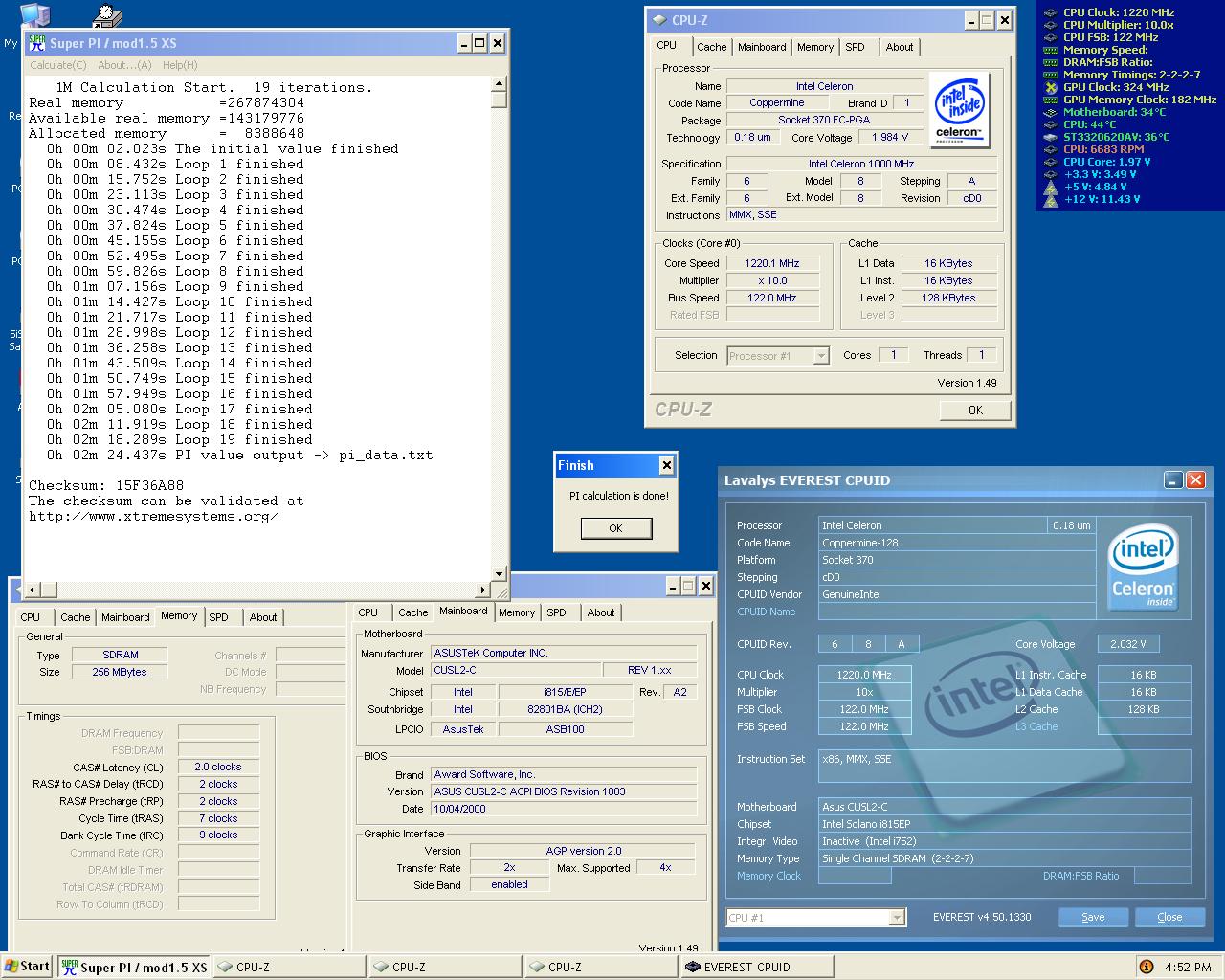Click 'AGP version 2.0' field
Viewport: 1225px width, 980px height.
tap(584, 851)
